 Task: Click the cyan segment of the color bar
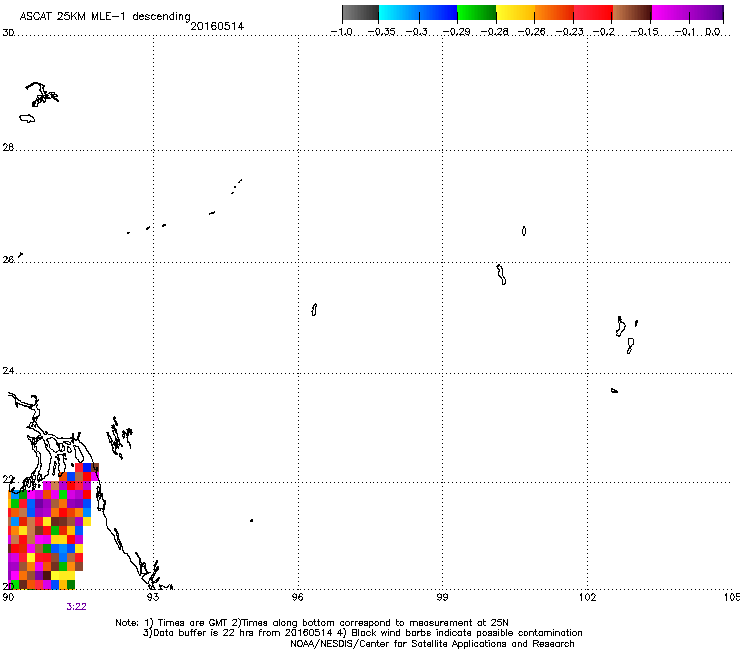tap(399, 13)
